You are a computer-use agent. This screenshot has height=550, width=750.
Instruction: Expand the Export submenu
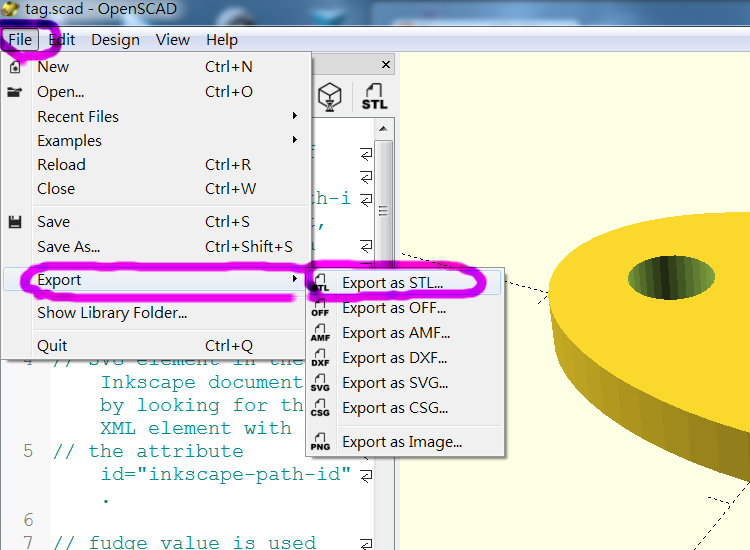coord(156,280)
